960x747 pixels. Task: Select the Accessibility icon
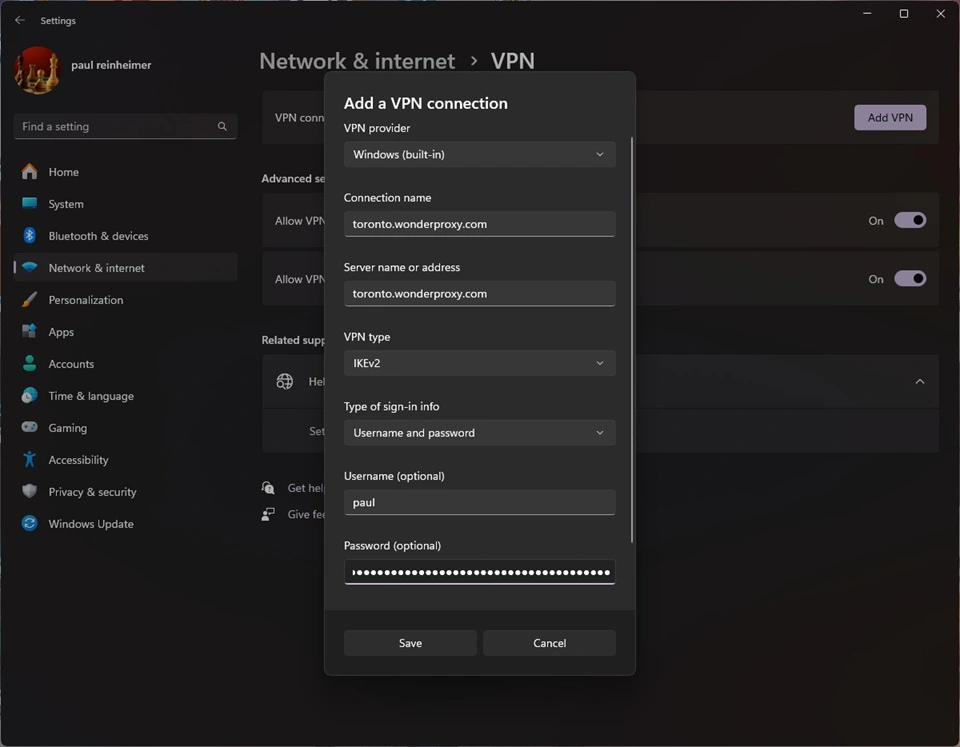(x=30, y=459)
